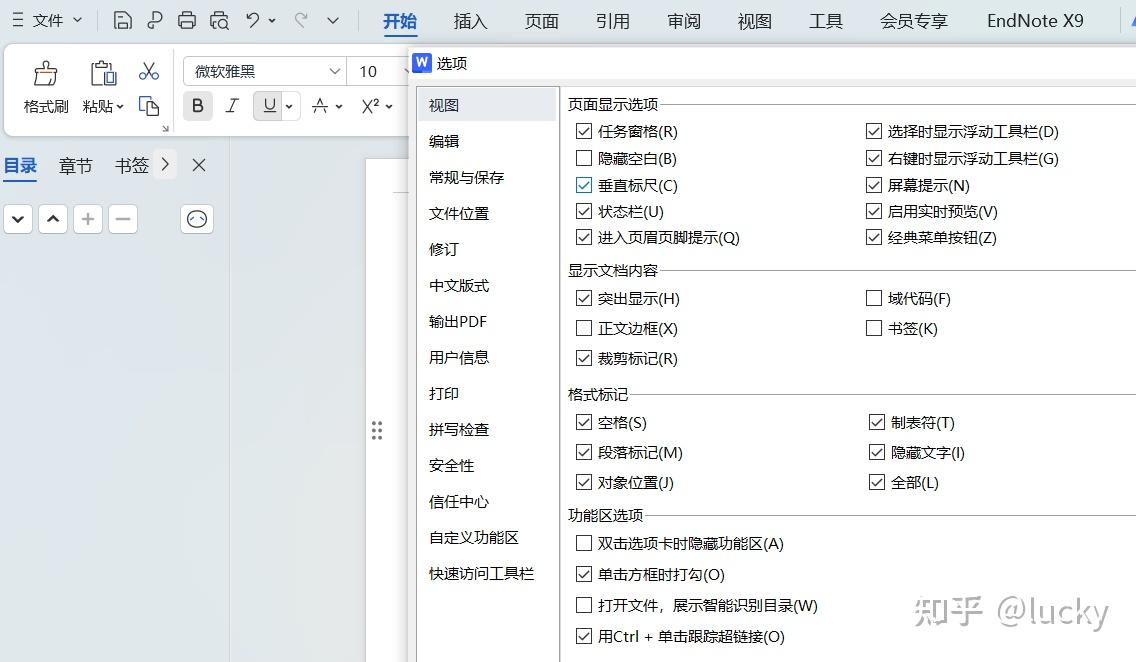Click the Print icon
The width and height of the screenshot is (1136, 662).
click(186, 20)
